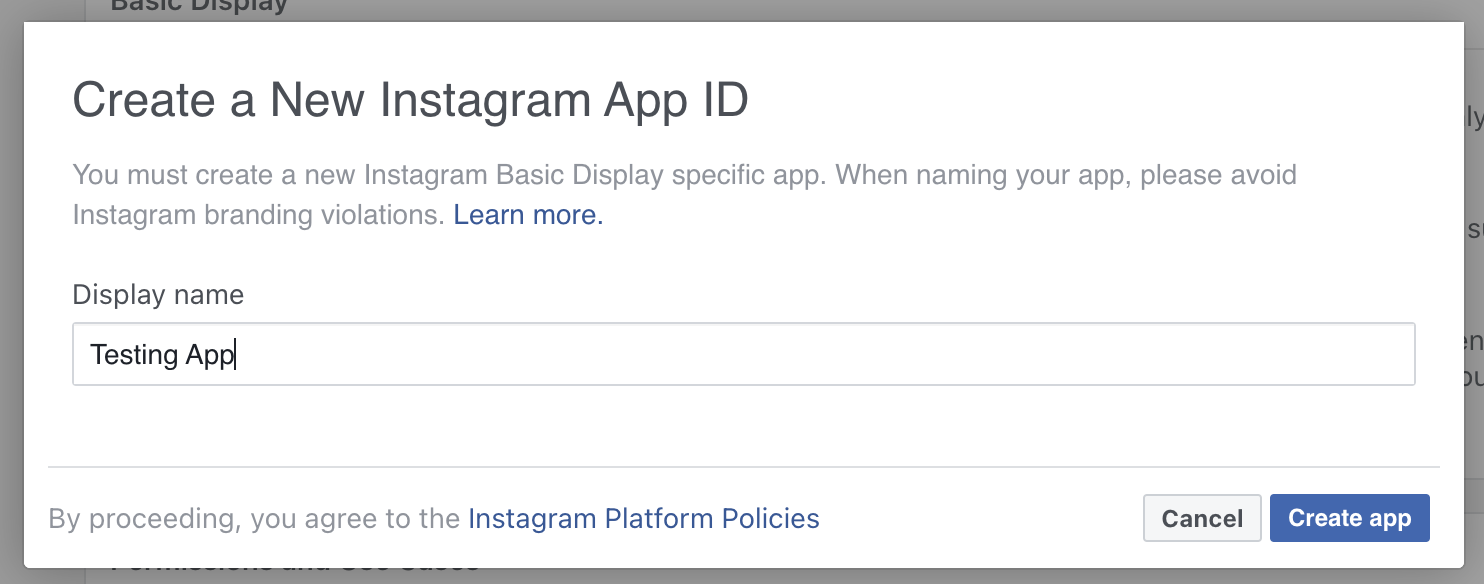
Task: Click the Create a New Instagram App ID heading
Action: coord(411,102)
